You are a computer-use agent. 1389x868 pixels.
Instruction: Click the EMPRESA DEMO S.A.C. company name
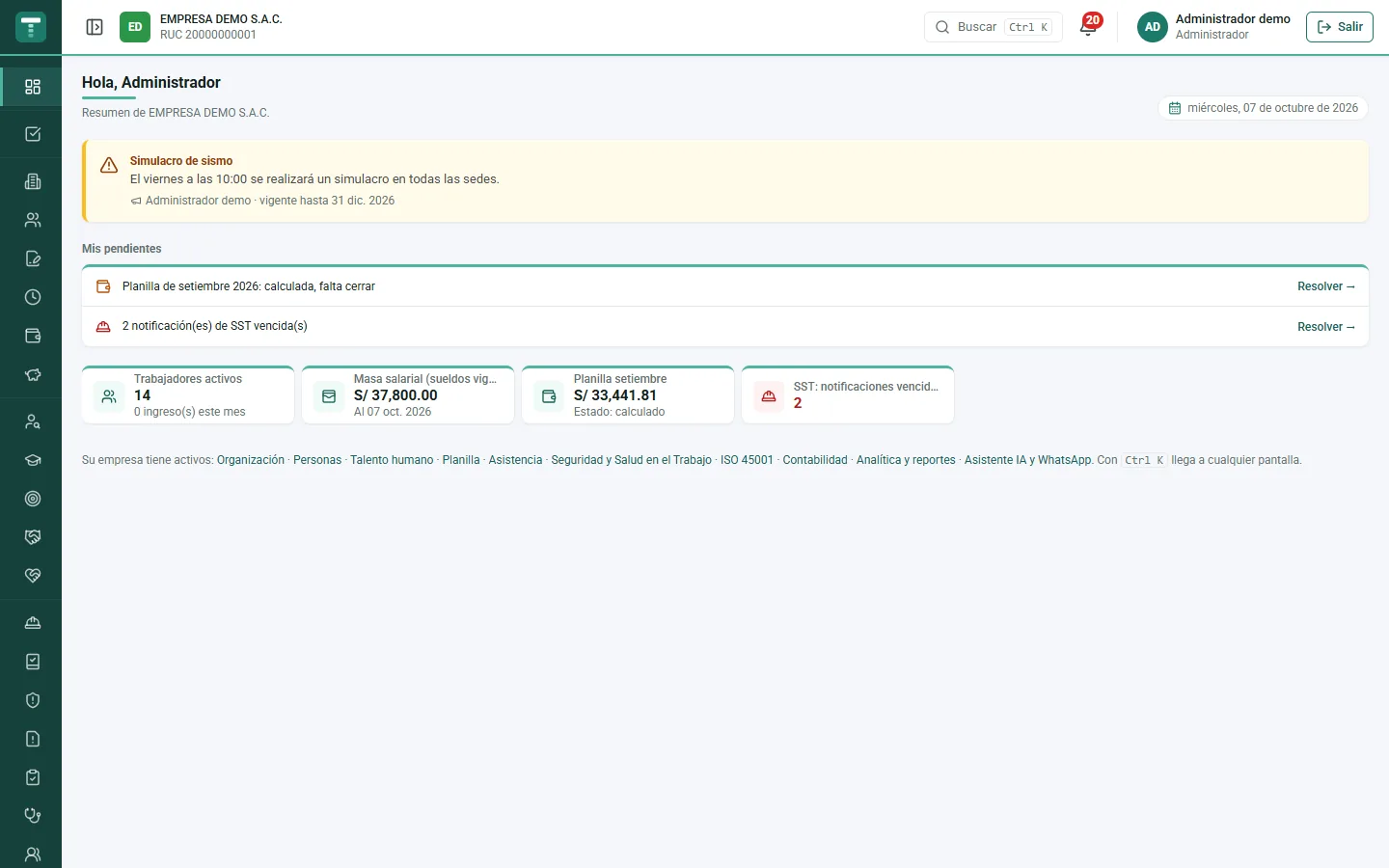click(221, 19)
